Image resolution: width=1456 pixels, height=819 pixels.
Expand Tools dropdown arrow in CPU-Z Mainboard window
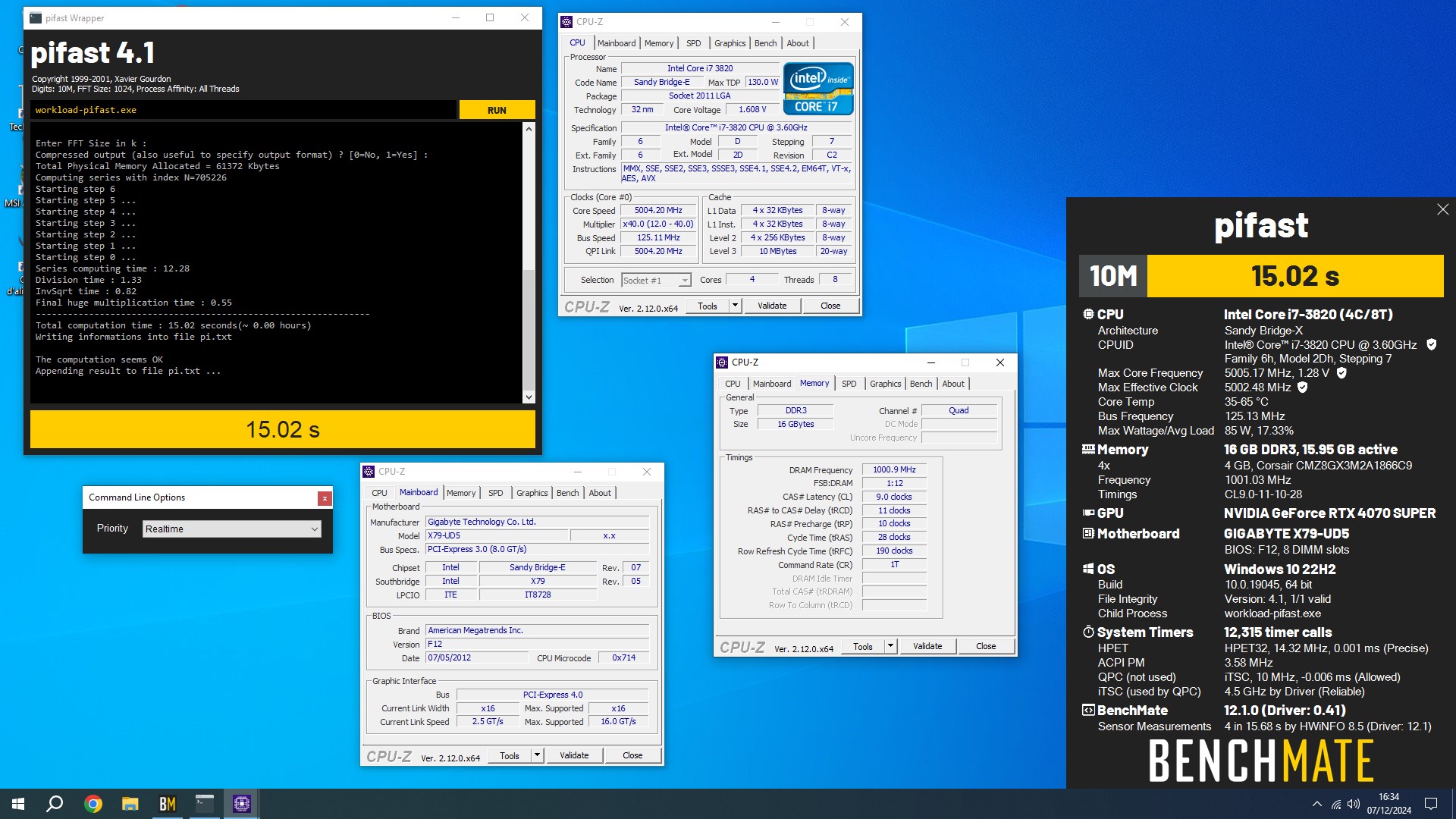click(537, 755)
